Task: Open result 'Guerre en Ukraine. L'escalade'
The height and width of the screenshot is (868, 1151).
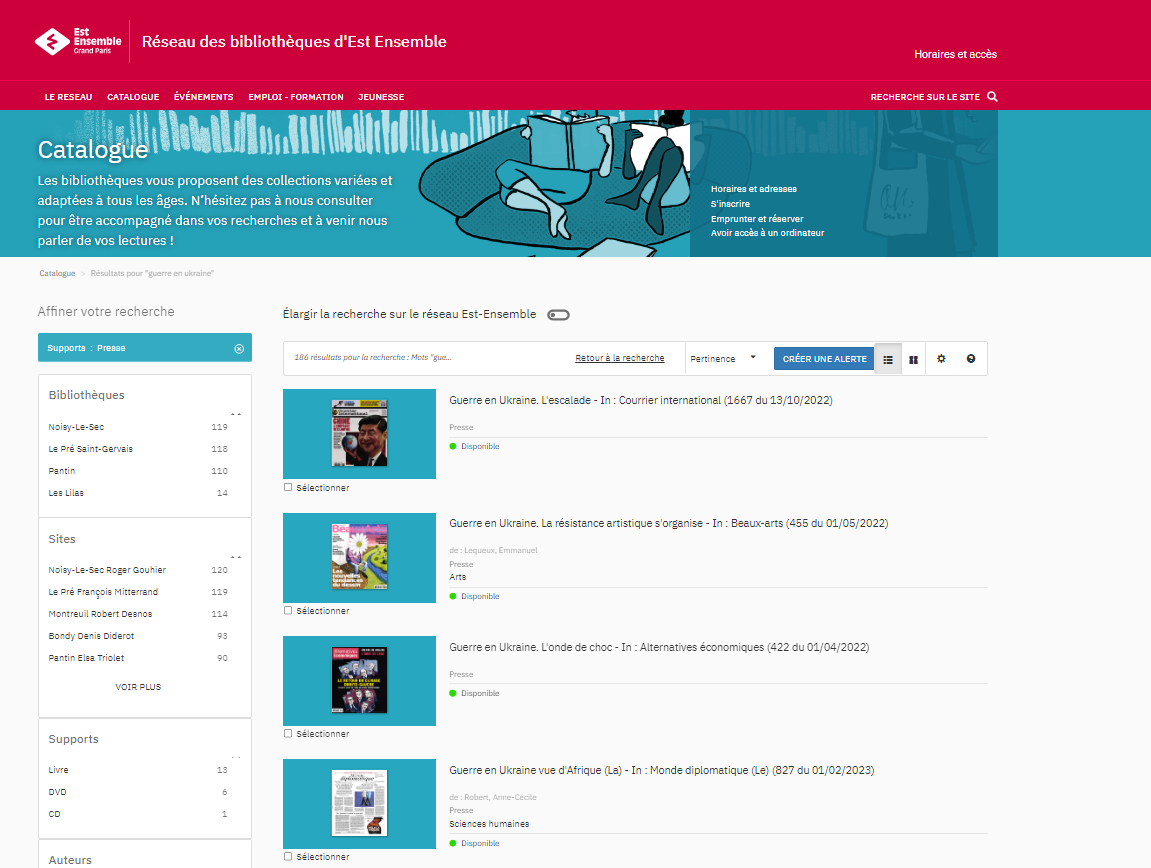Action: 641,400
